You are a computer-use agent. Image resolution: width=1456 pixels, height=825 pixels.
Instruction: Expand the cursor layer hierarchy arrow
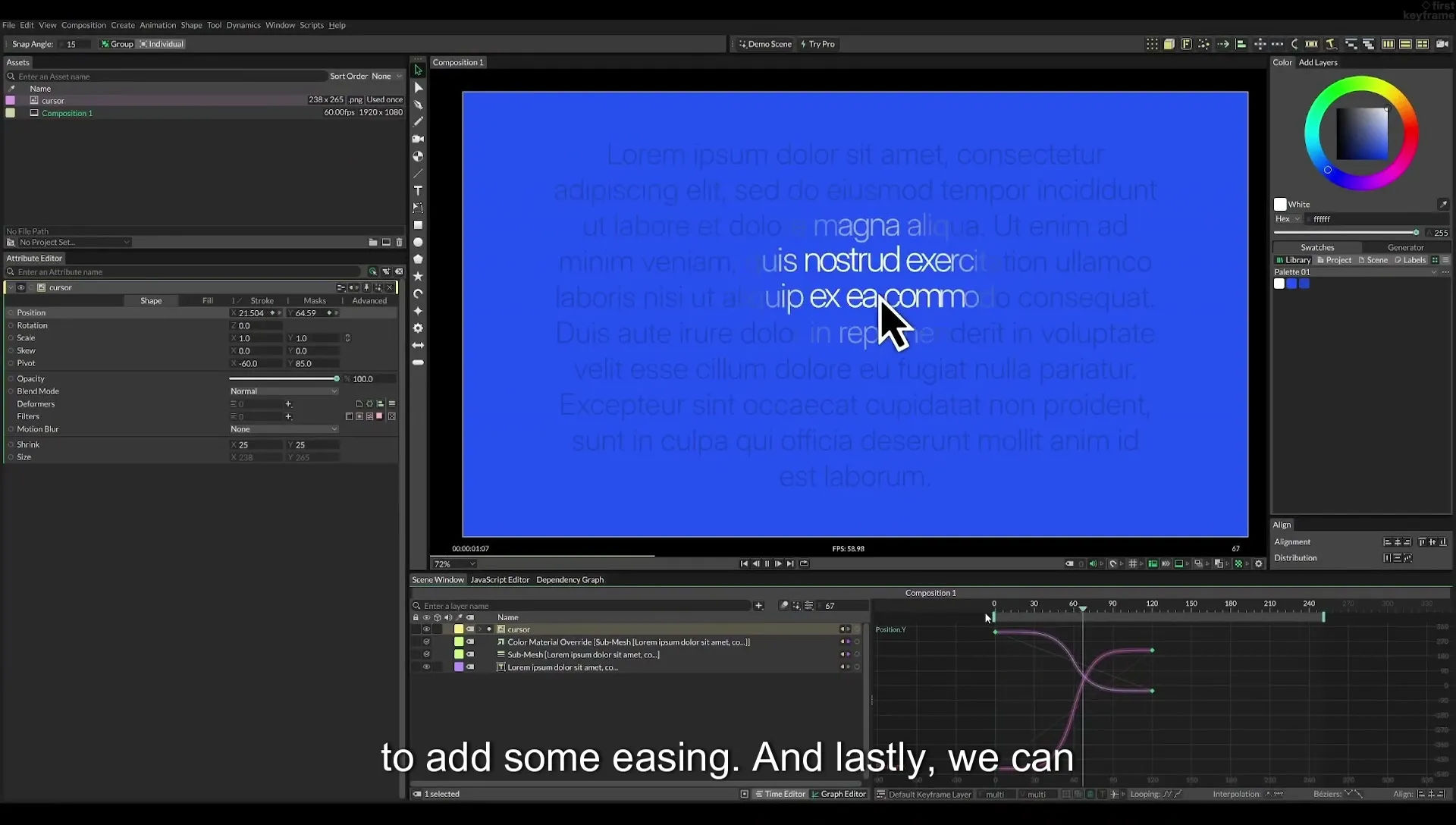tap(480, 629)
